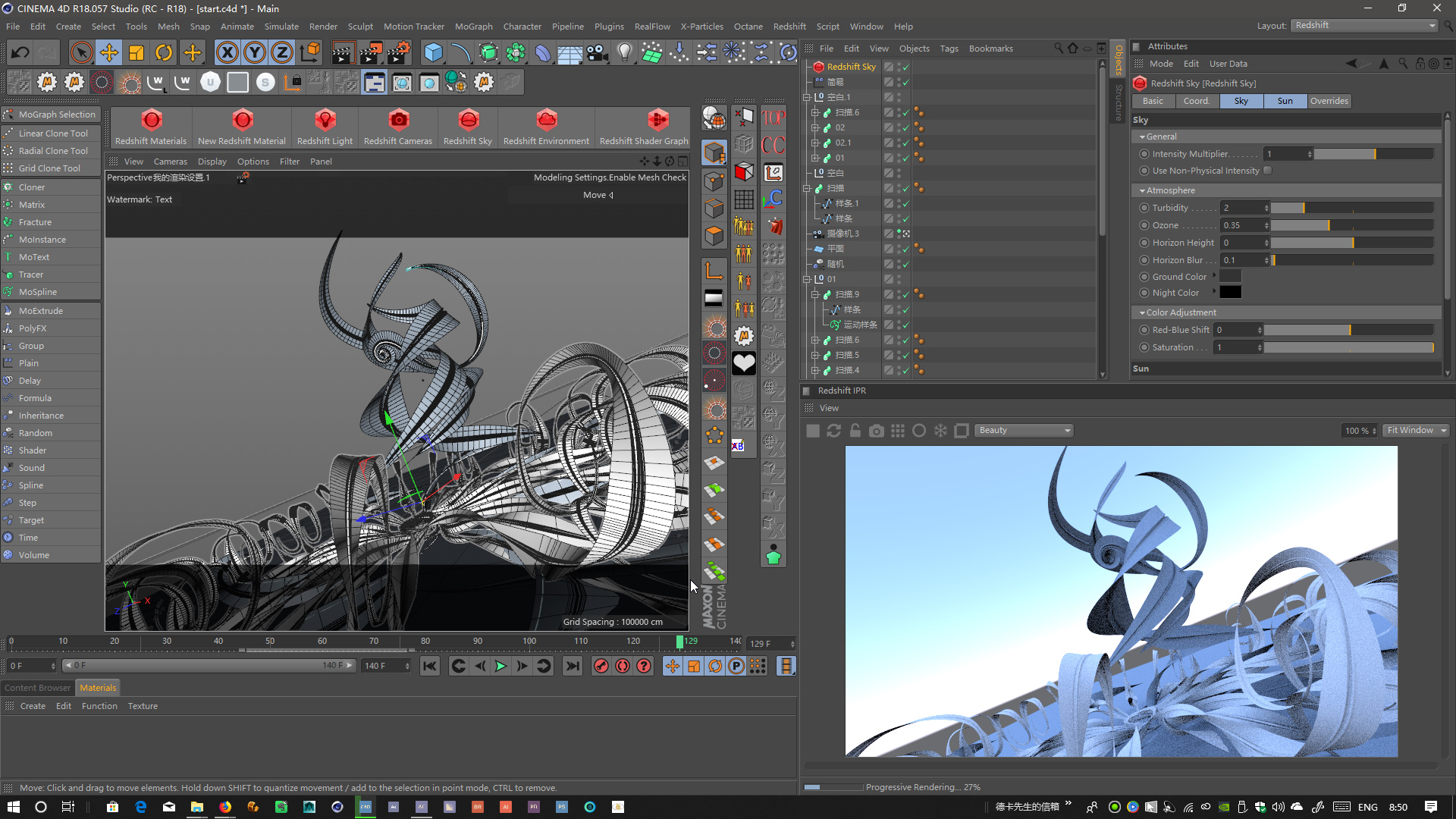
Task: Click the record active objects keyframe button
Action: tap(601, 666)
